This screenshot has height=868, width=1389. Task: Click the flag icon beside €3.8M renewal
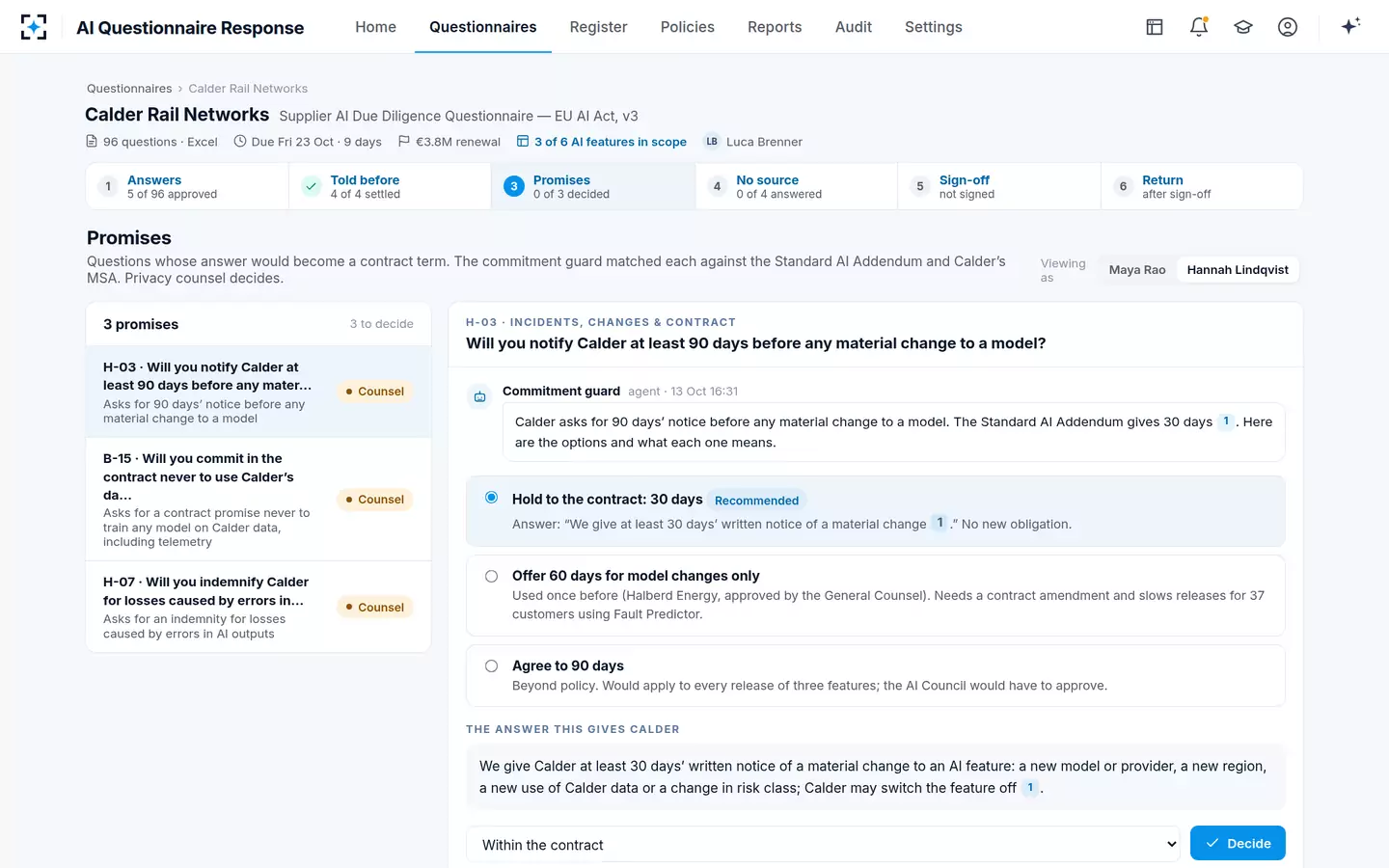(x=404, y=142)
